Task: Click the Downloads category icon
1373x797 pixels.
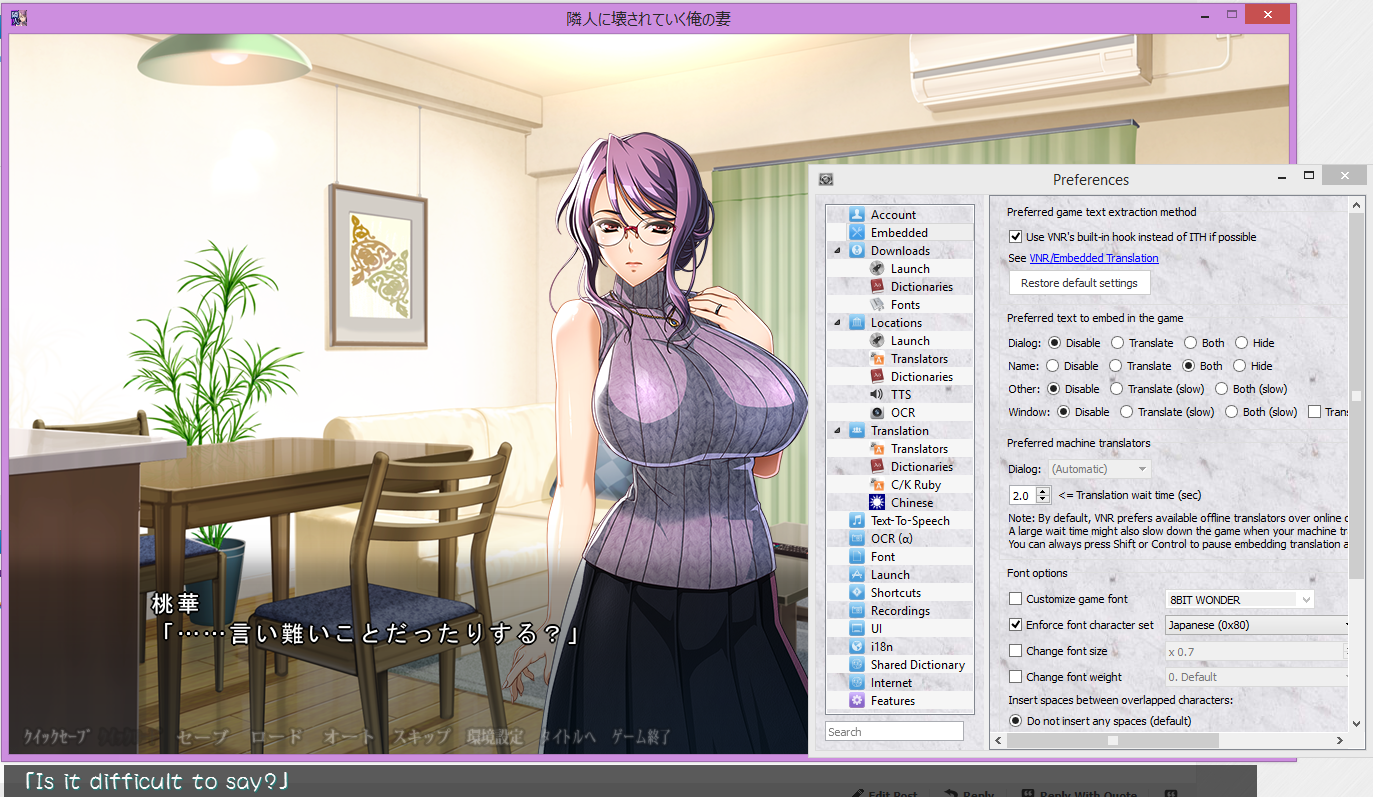Action: (857, 250)
